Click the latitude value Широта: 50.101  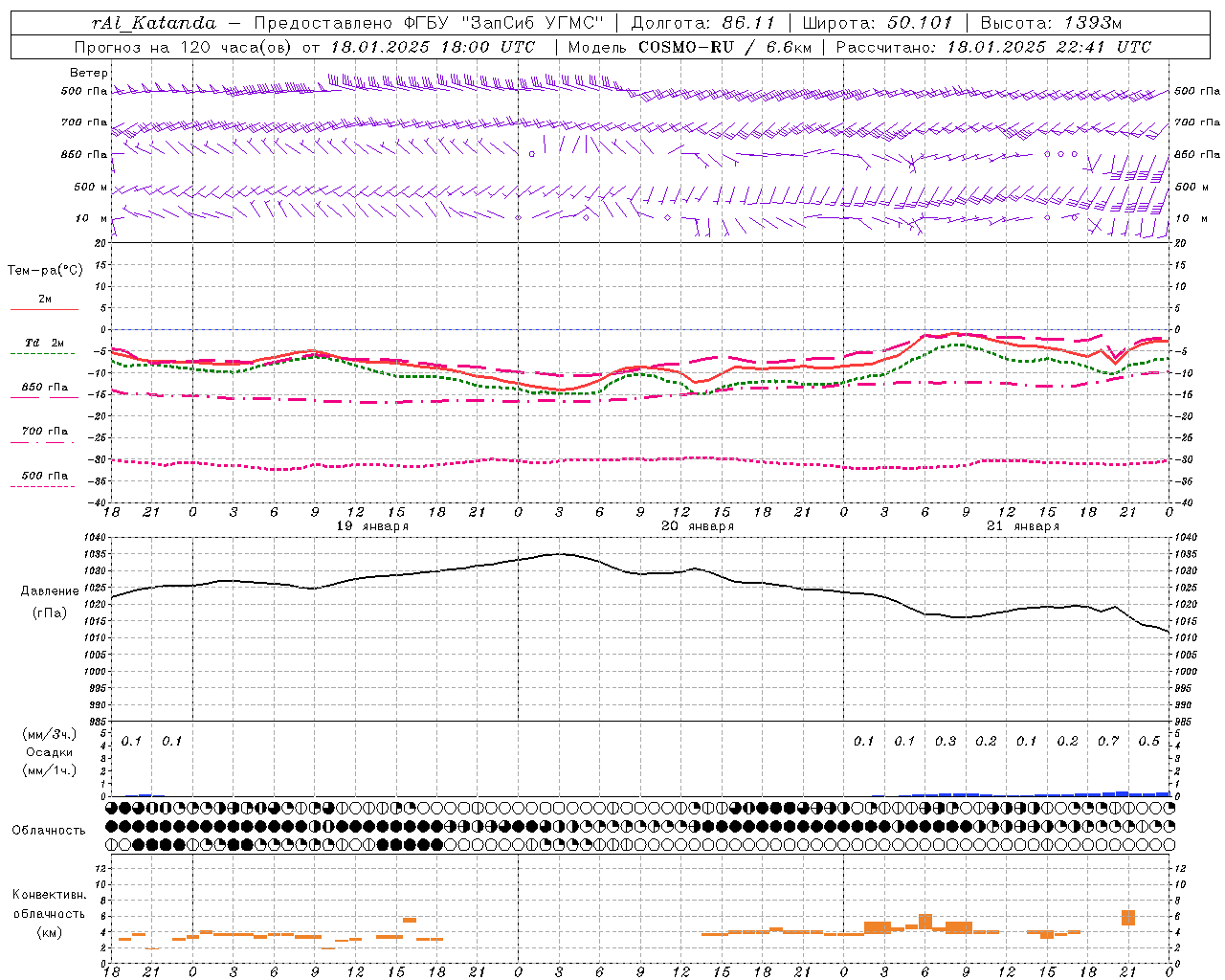pyautogui.click(x=878, y=23)
